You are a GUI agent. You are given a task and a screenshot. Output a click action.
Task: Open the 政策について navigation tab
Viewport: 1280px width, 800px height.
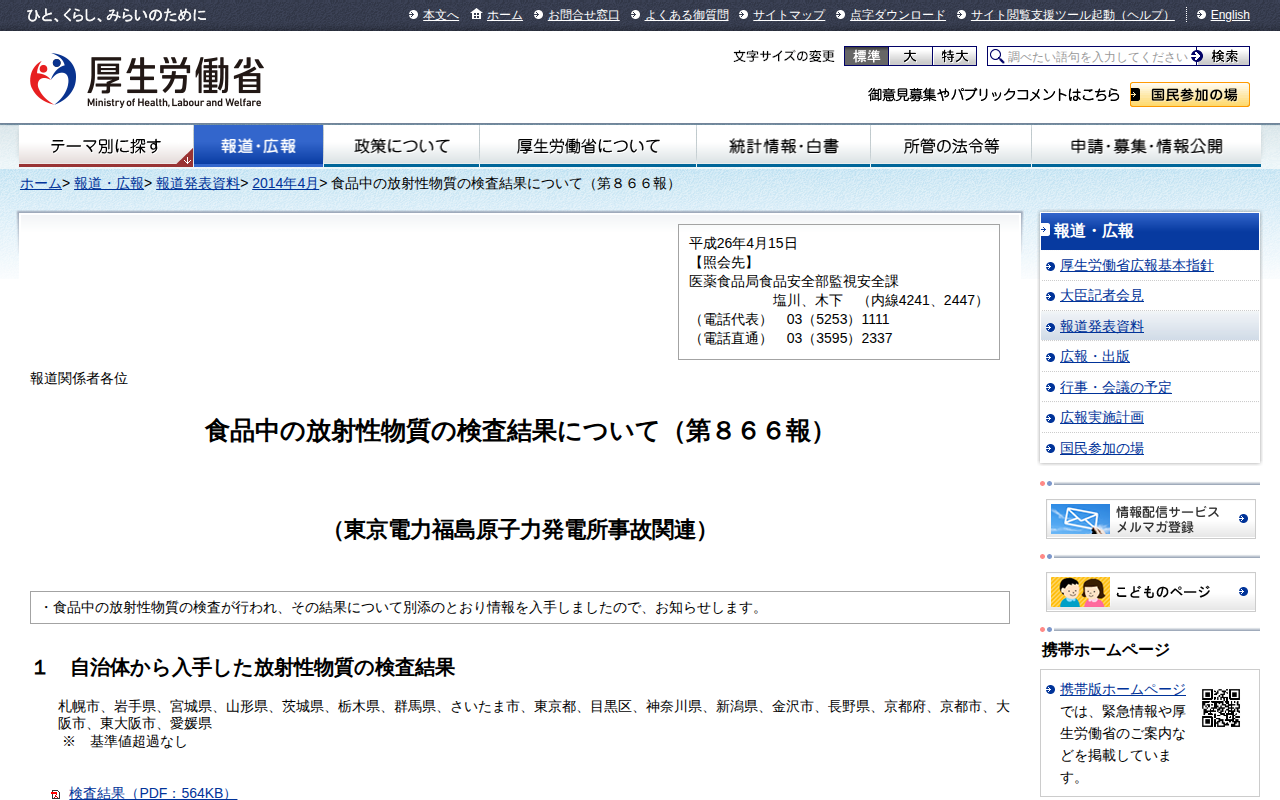(402, 146)
